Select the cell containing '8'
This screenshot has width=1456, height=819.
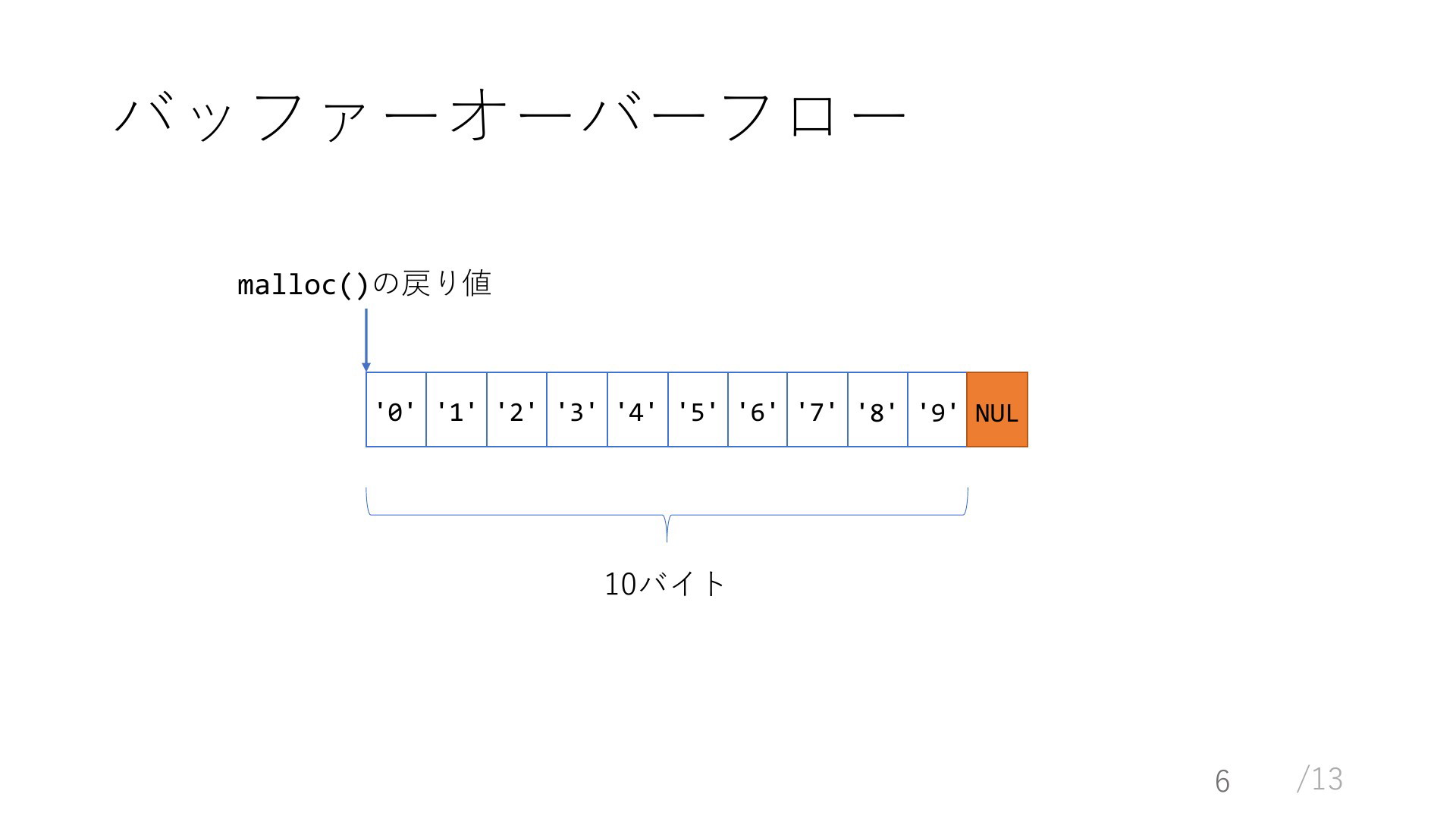click(877, 409)
